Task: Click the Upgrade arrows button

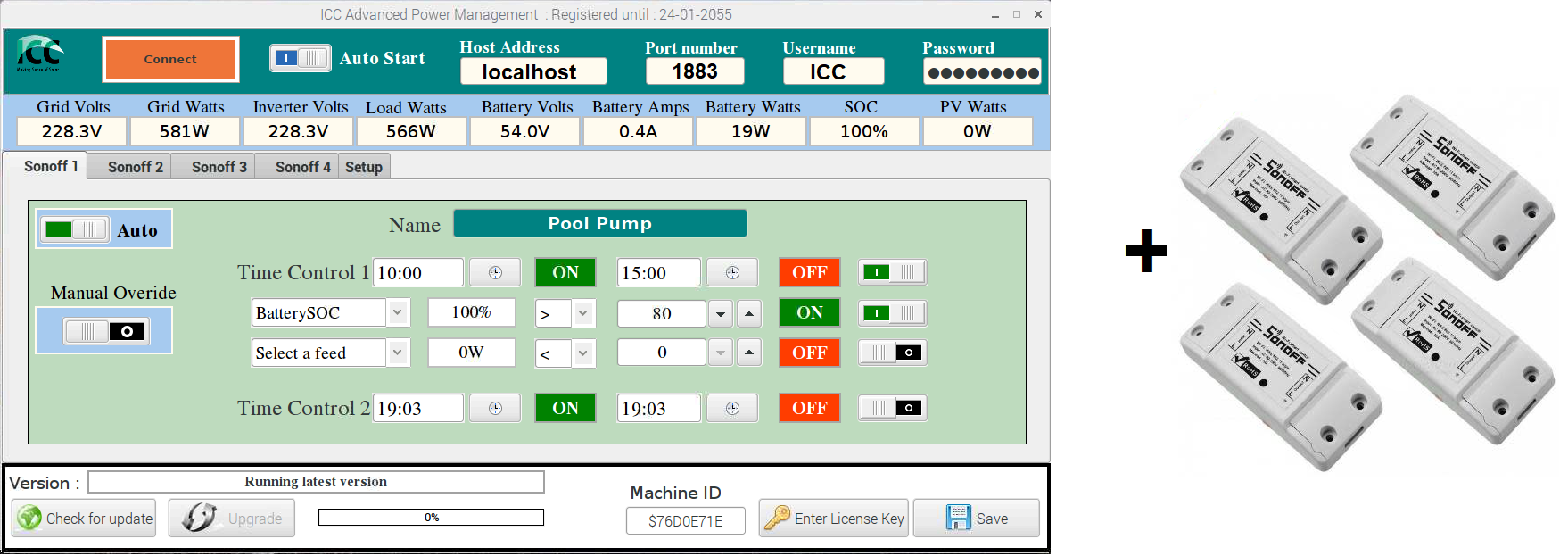Action: (x=232, y=519)
